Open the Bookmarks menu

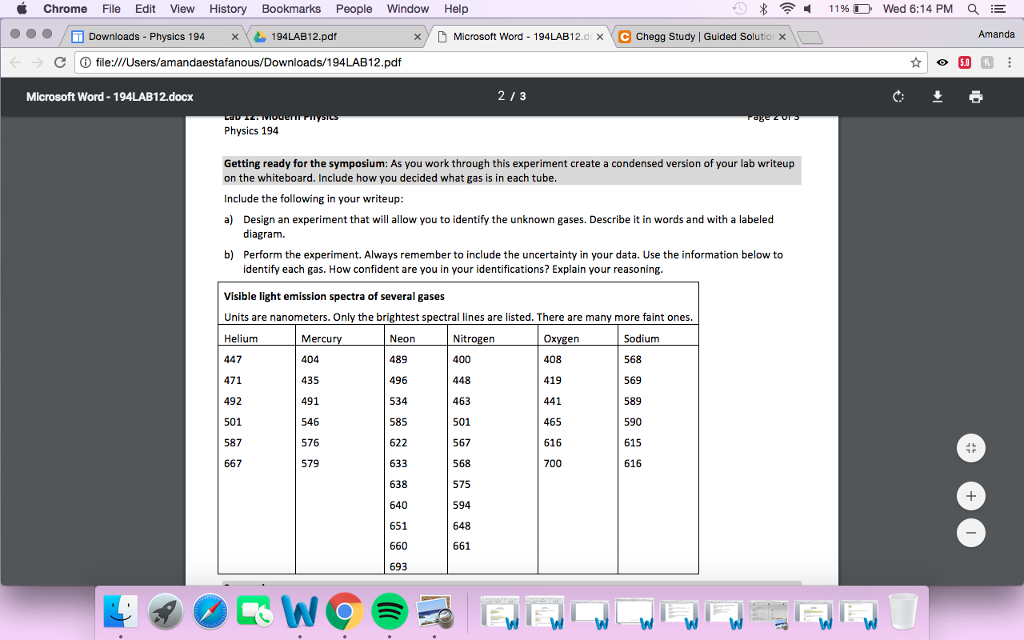[x=291, y=9]
